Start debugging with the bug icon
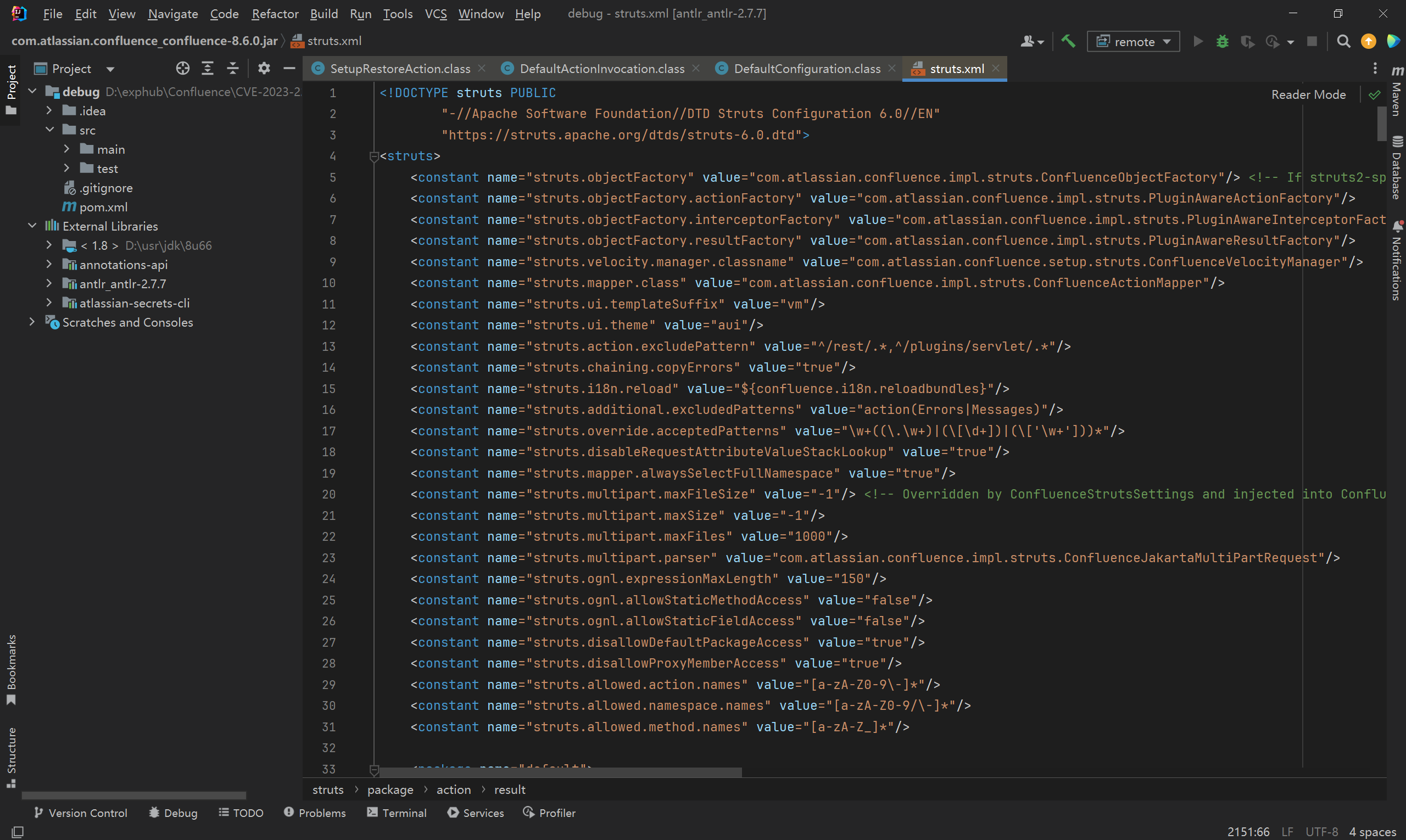The height and width of the screenshot is (840, 1406). click(1222, 41)
